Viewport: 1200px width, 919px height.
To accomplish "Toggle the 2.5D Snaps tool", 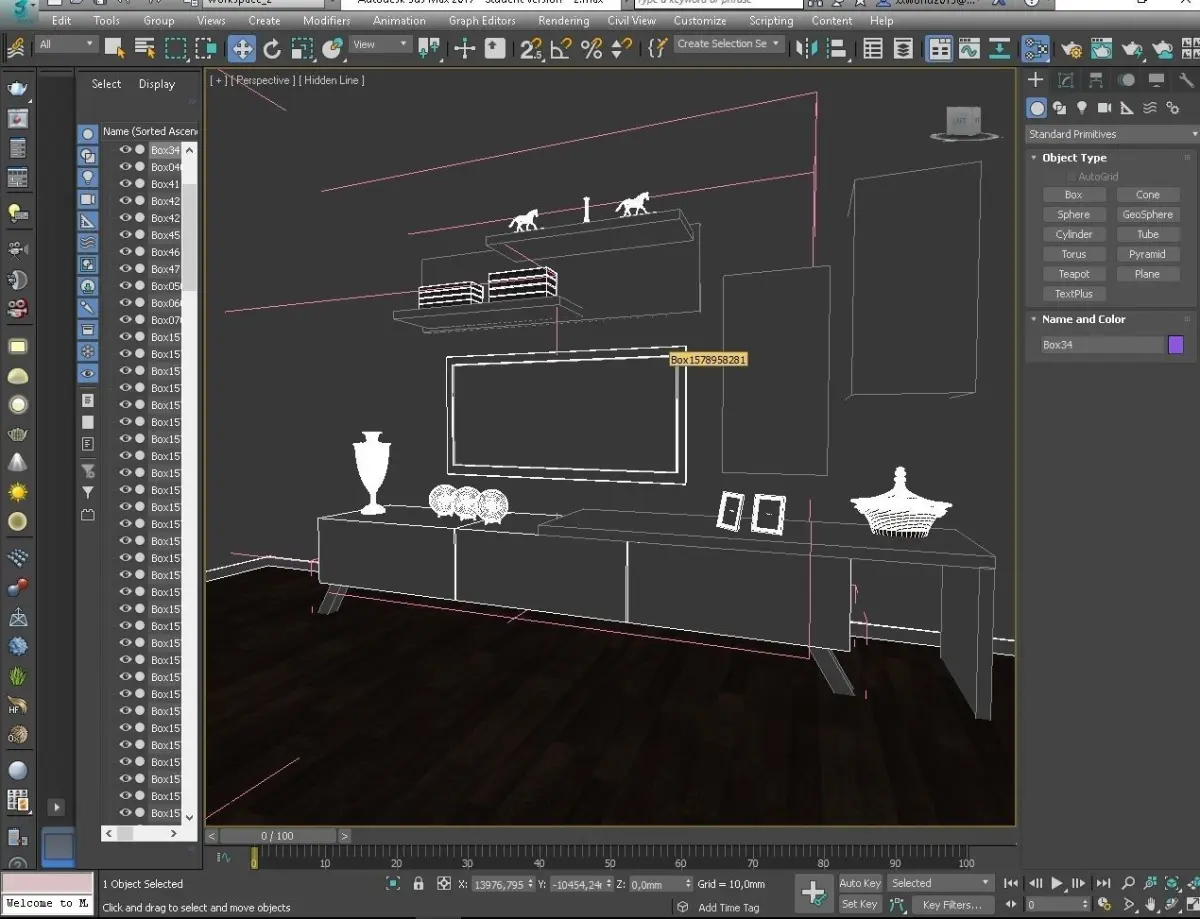I will pos(531,48).
